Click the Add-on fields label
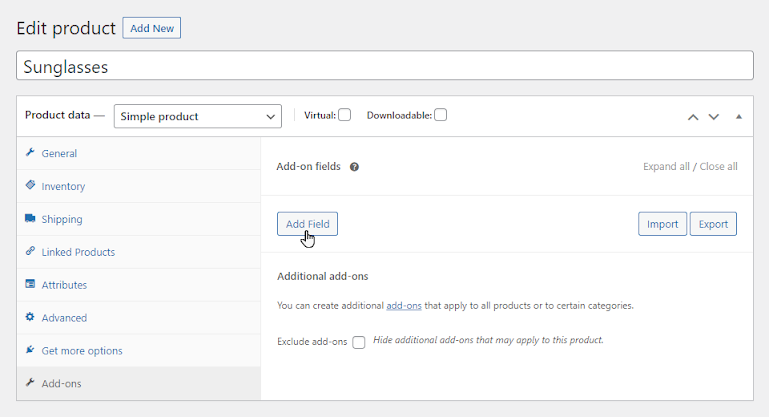This screenshot has width=769, height=417. (308, 166)
